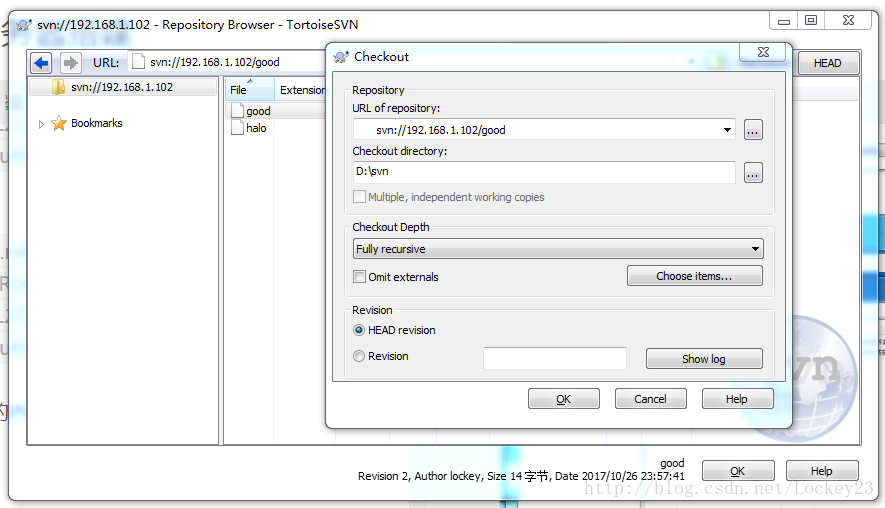Expand the Bookmarks tree node
Viewport: 885px width, 508px height.
[x=41, y=124]
